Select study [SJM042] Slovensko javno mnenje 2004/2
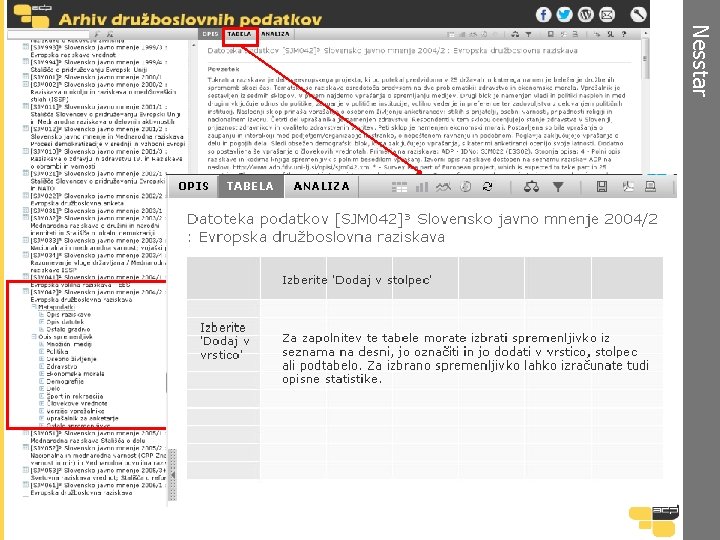Screen dimensions: 720x540 tap(96, 296)
